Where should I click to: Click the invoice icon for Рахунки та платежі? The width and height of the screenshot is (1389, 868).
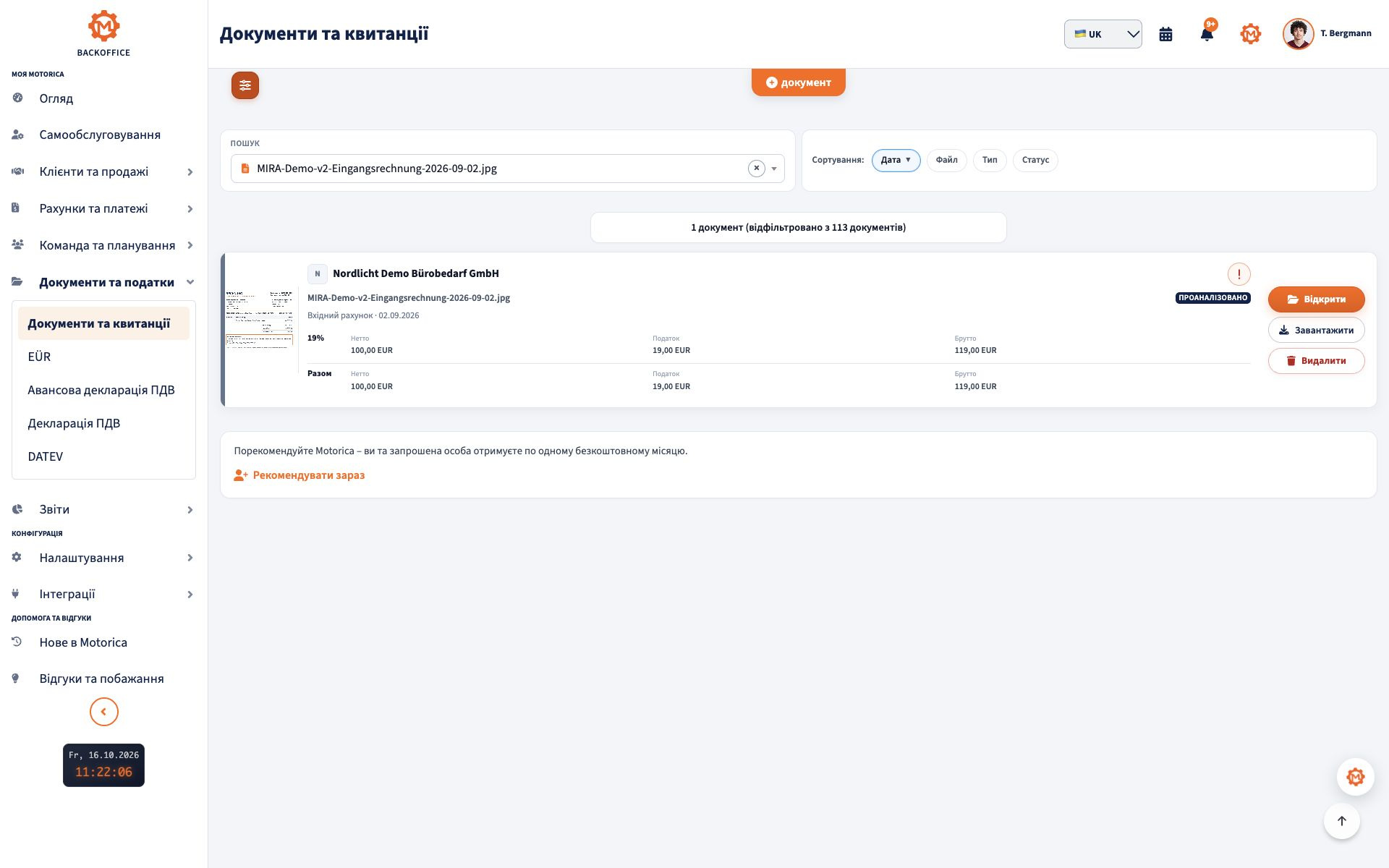tap(16, 208)
